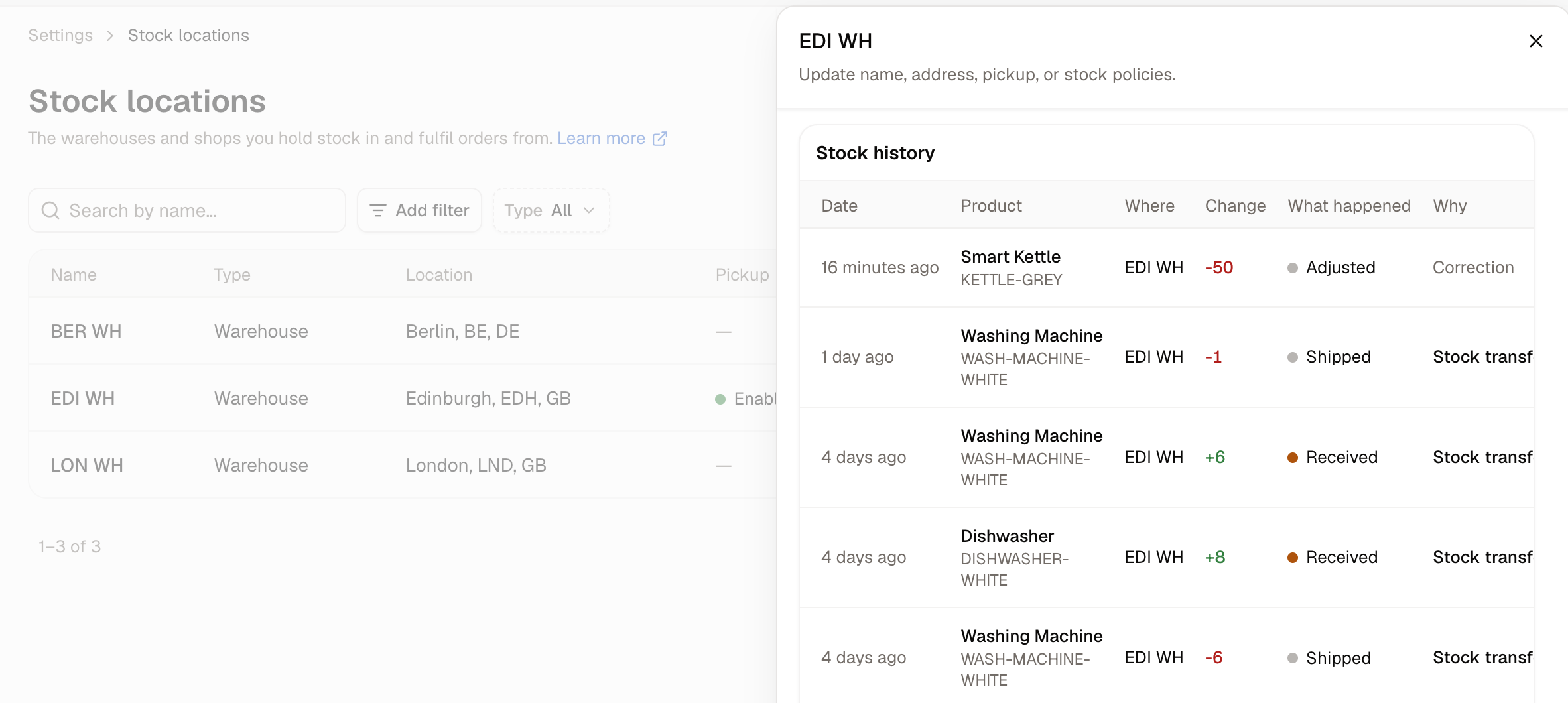1568x703 pixels.
Task: Focus the Search by name field
Action: [187, 210]
